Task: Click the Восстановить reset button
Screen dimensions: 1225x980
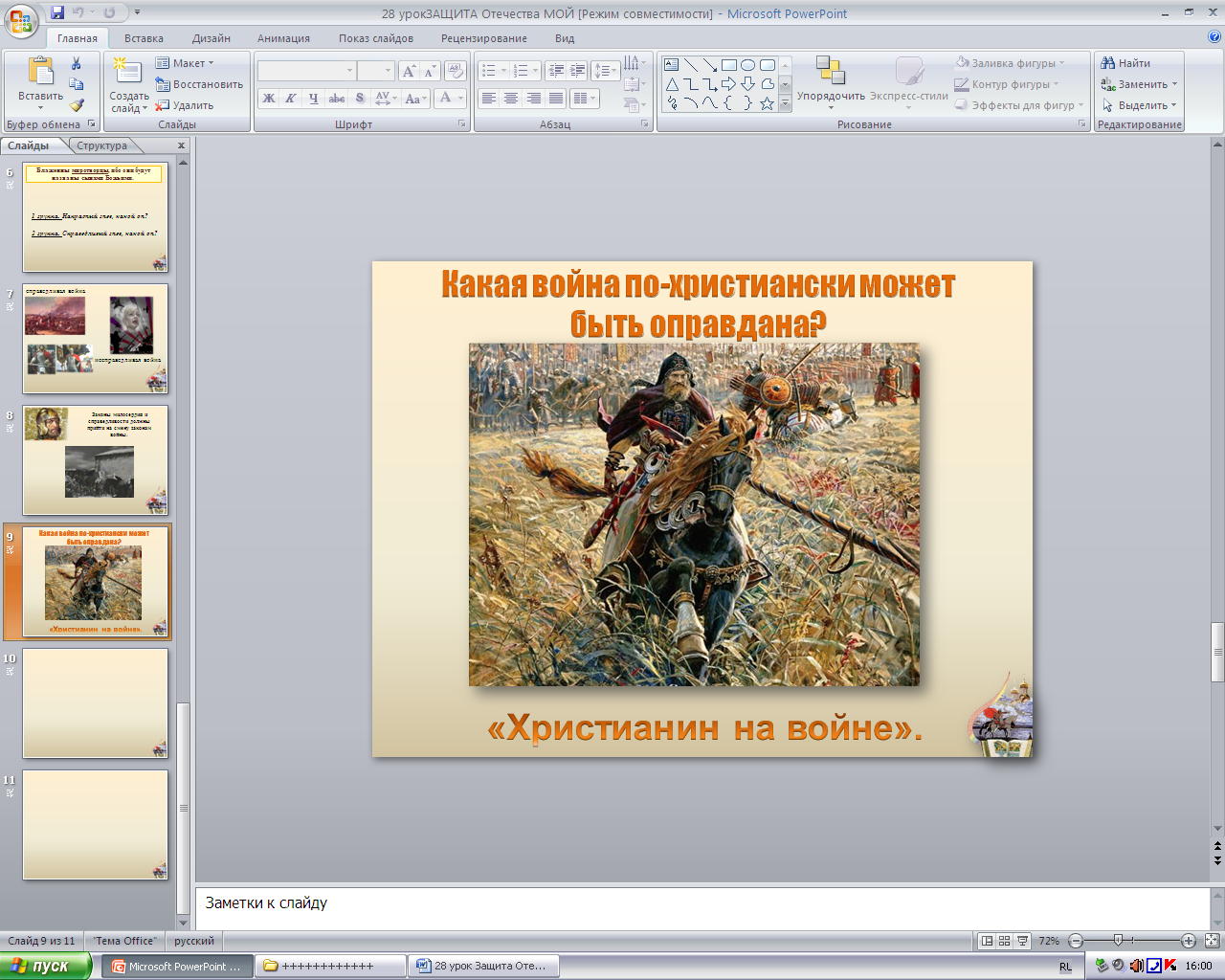Action: coord(199,84)
